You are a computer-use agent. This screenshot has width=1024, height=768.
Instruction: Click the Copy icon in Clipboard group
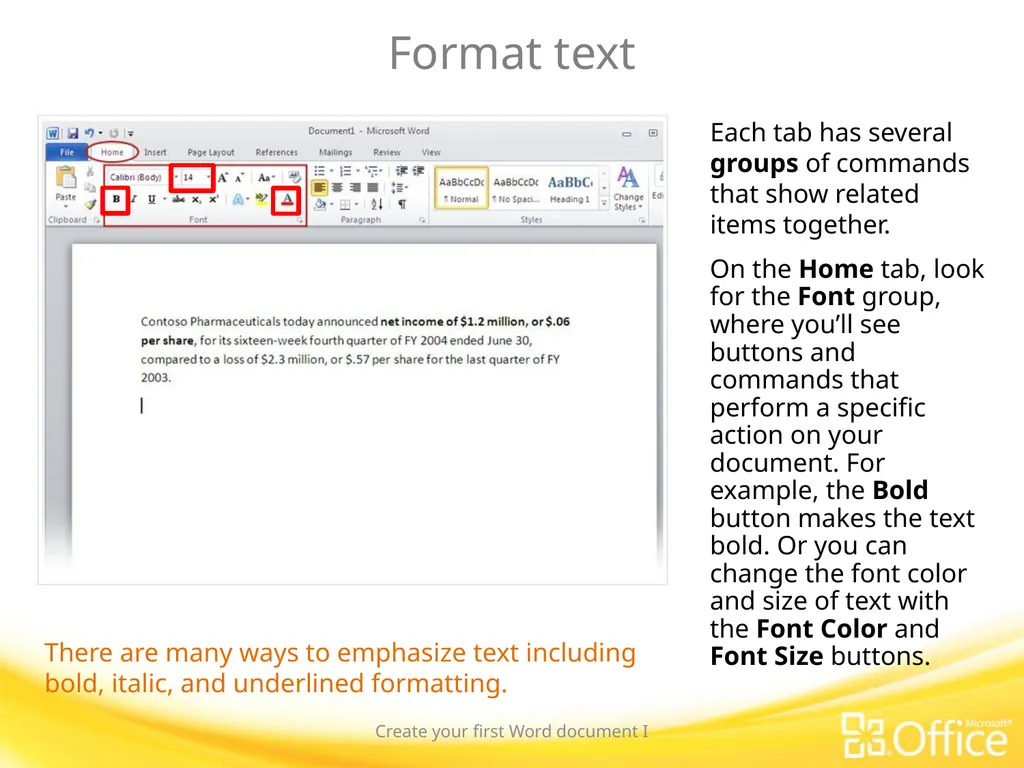(90, 188)
